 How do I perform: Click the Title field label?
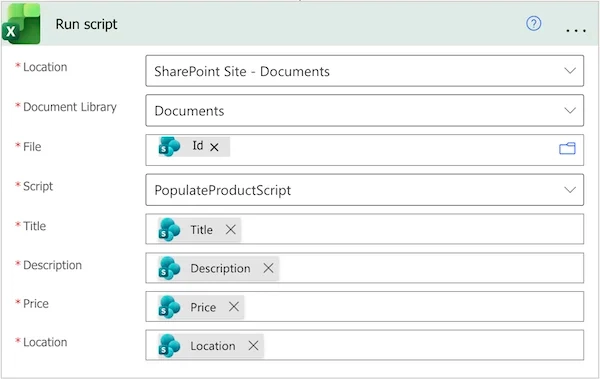[34, 226]
